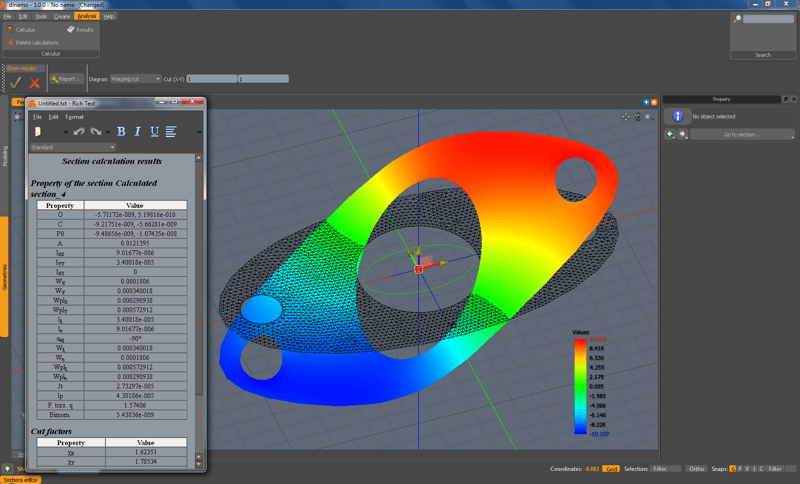Image resolution: width=800 pixels, height=484 pixels.
Task: Click the pan arrows icon in the viewport
Action: click(x=626, y=117)
